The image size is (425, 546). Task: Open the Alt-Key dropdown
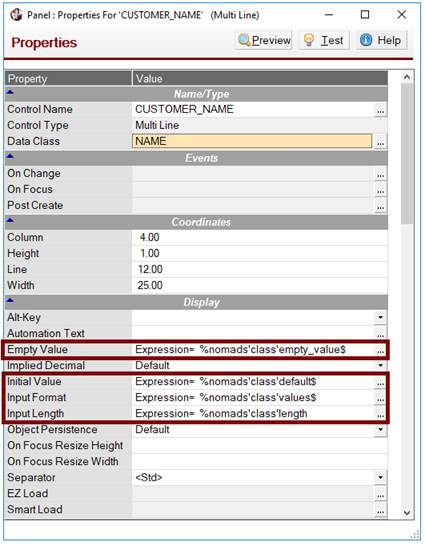point(380,318)
